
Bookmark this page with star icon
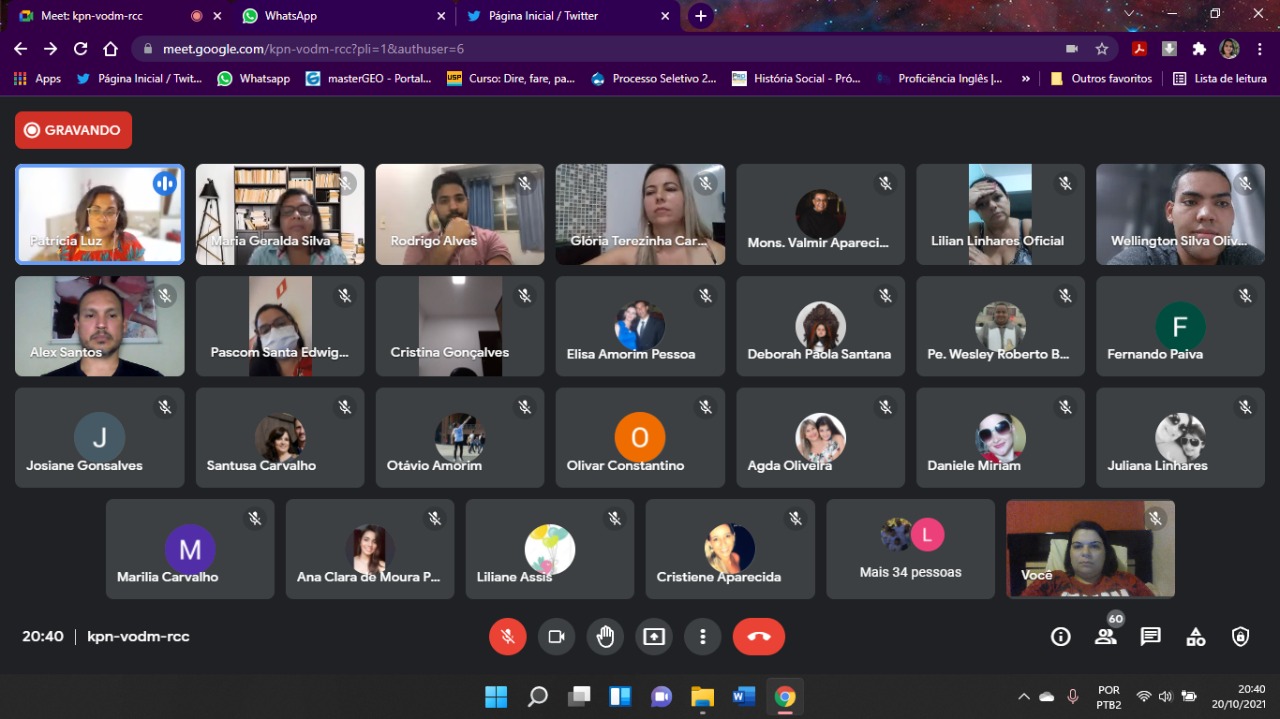[1102, 49]
